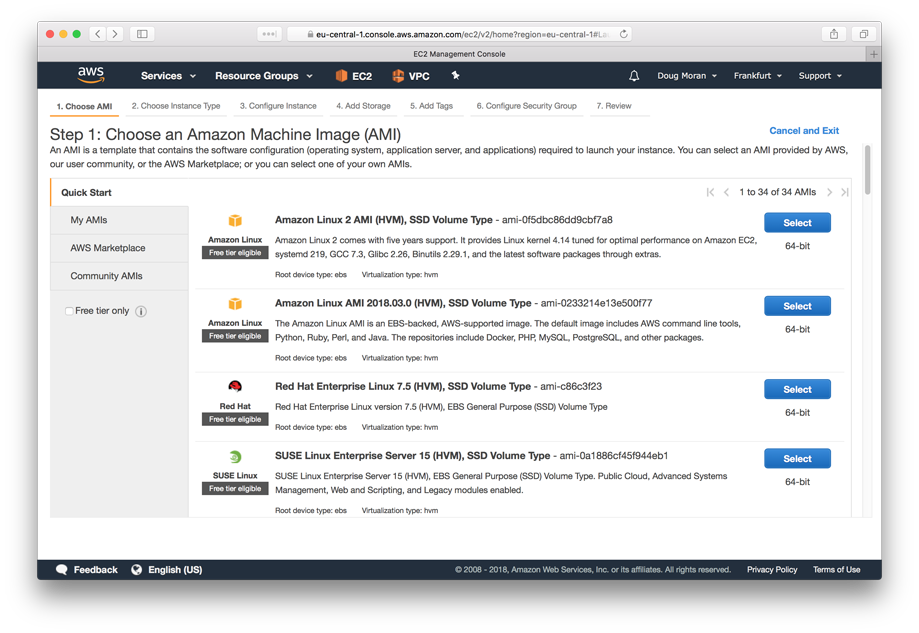Go to first AMI page icon
The image size is (919, 633).
pos(710,192)
